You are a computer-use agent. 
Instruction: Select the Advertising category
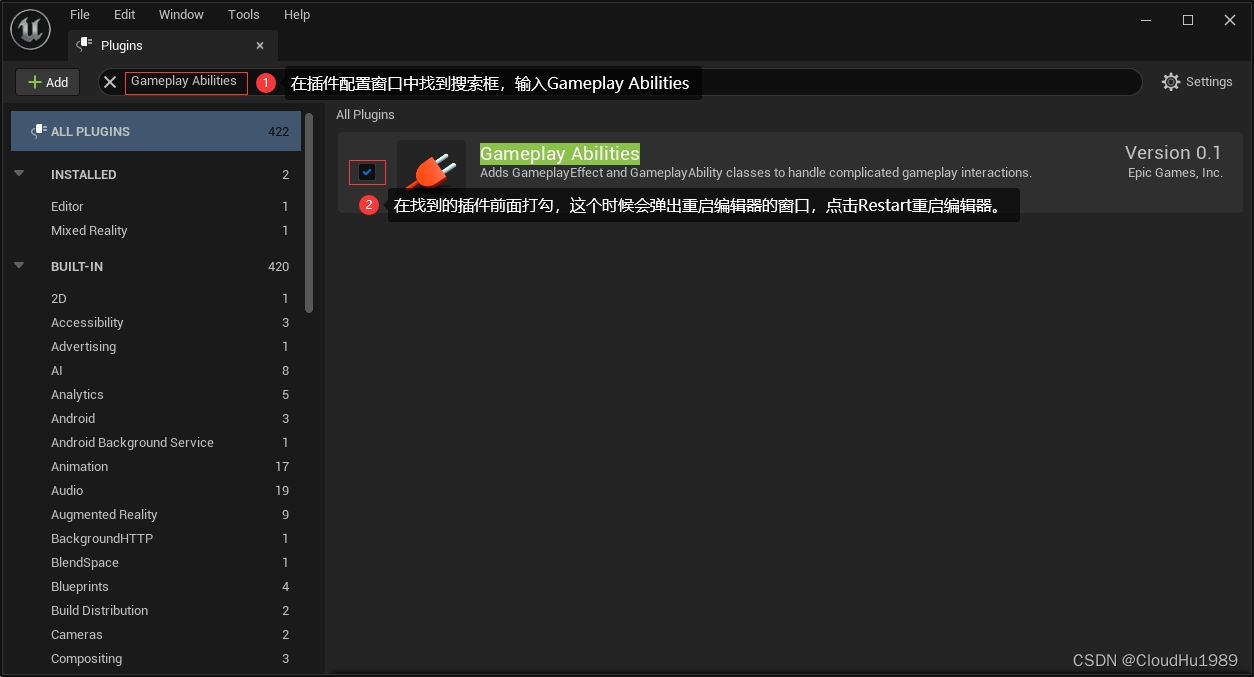point(156,346)
